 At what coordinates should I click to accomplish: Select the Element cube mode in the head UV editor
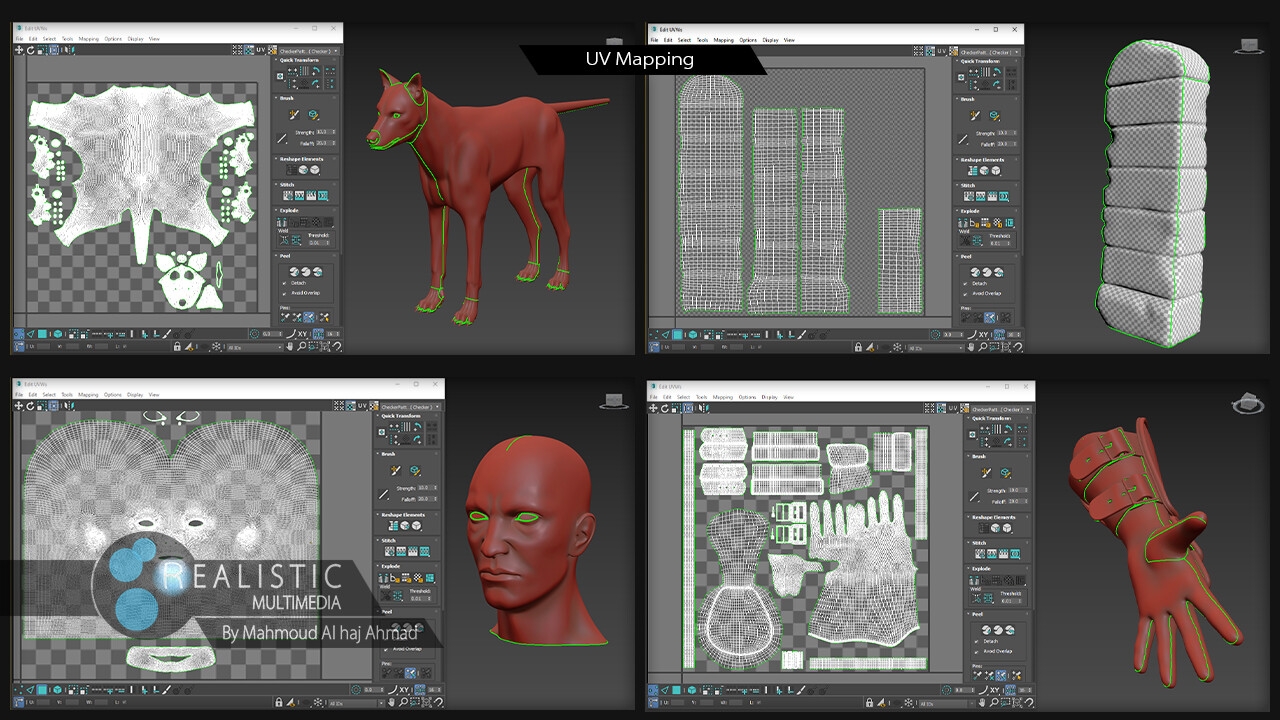pos(56,690)
